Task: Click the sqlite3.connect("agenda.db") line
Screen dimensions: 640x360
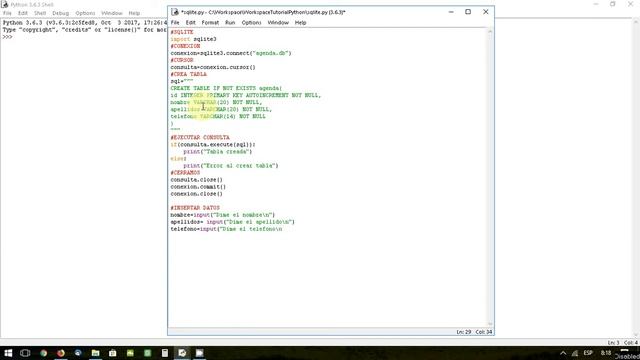Action: point(231,53)
